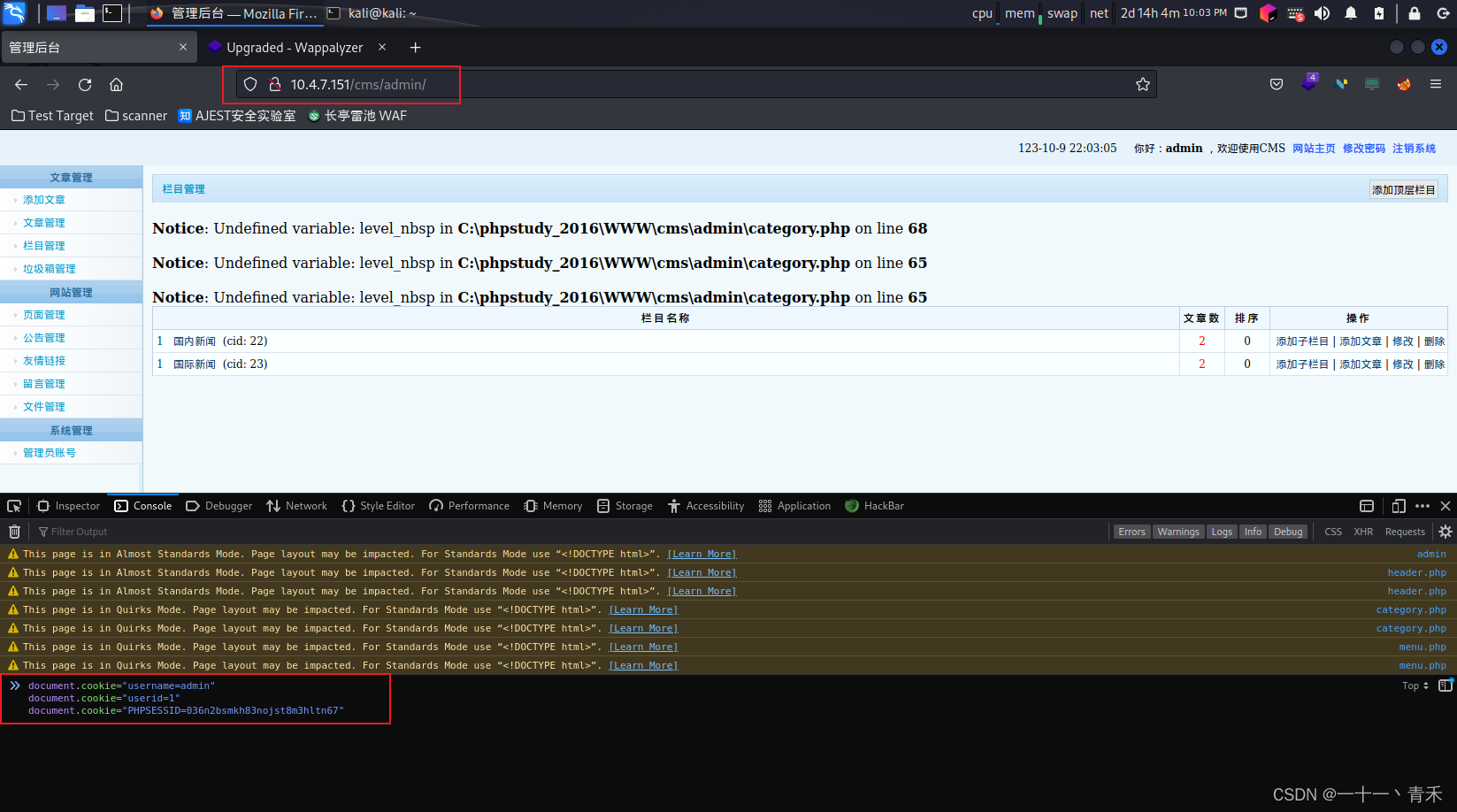
Task: Switch to the Storage devtools tab
Action: pyautogui.click(x=625, y=506)
